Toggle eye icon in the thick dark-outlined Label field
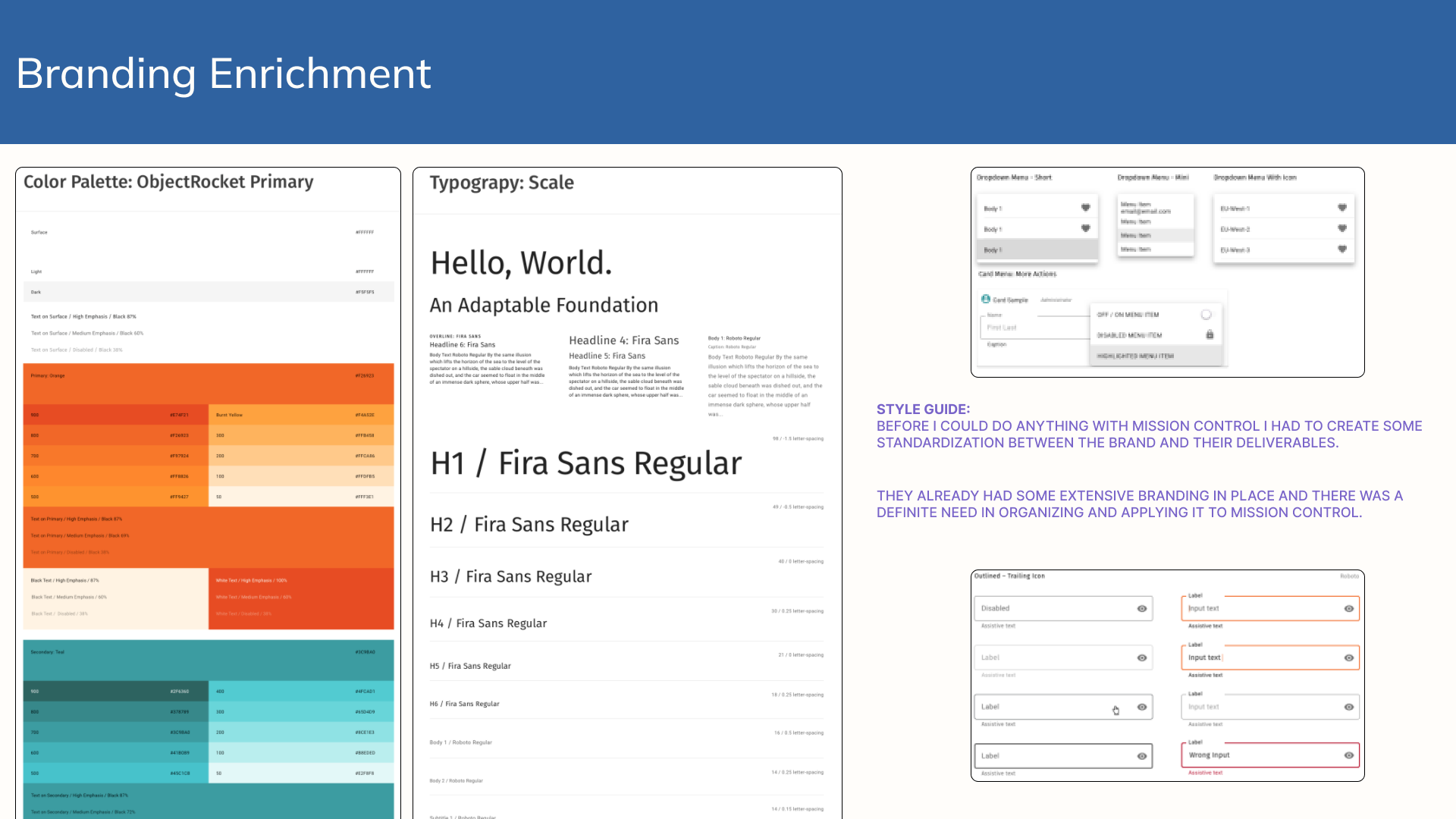Screen dimensions: 1456x819 coord(1142,756)
